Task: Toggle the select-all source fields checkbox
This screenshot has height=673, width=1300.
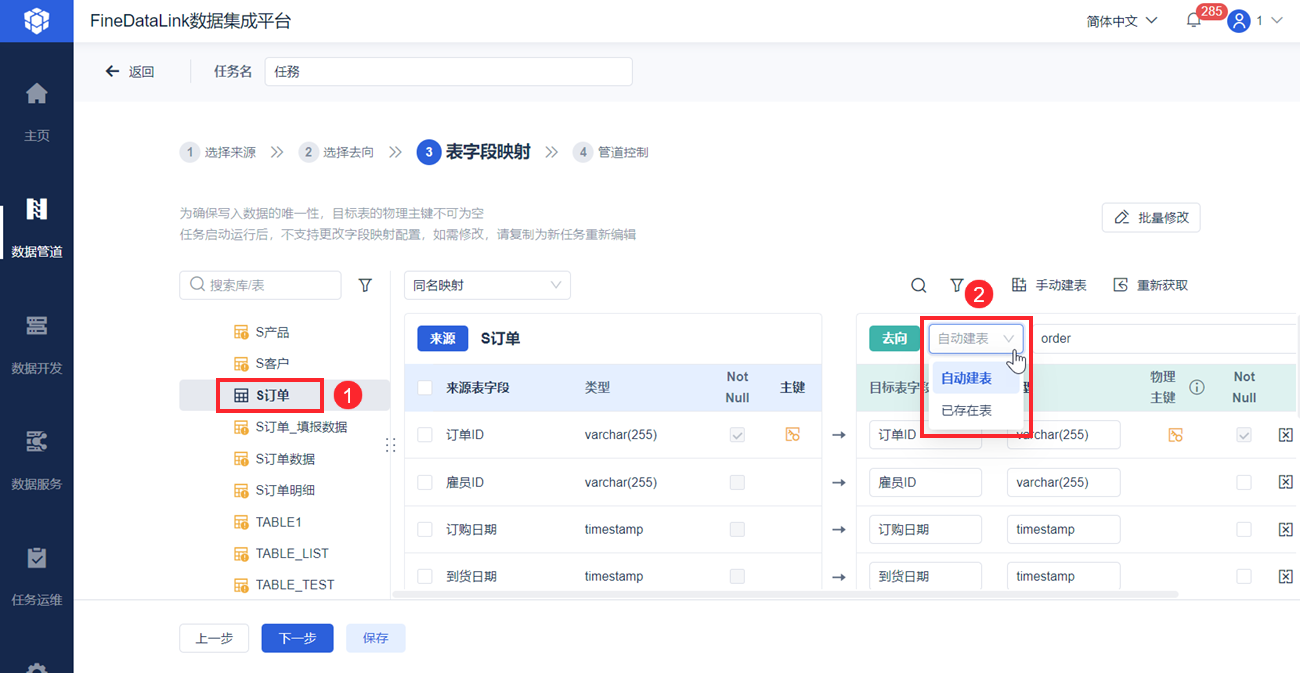Action: (425, 387)
